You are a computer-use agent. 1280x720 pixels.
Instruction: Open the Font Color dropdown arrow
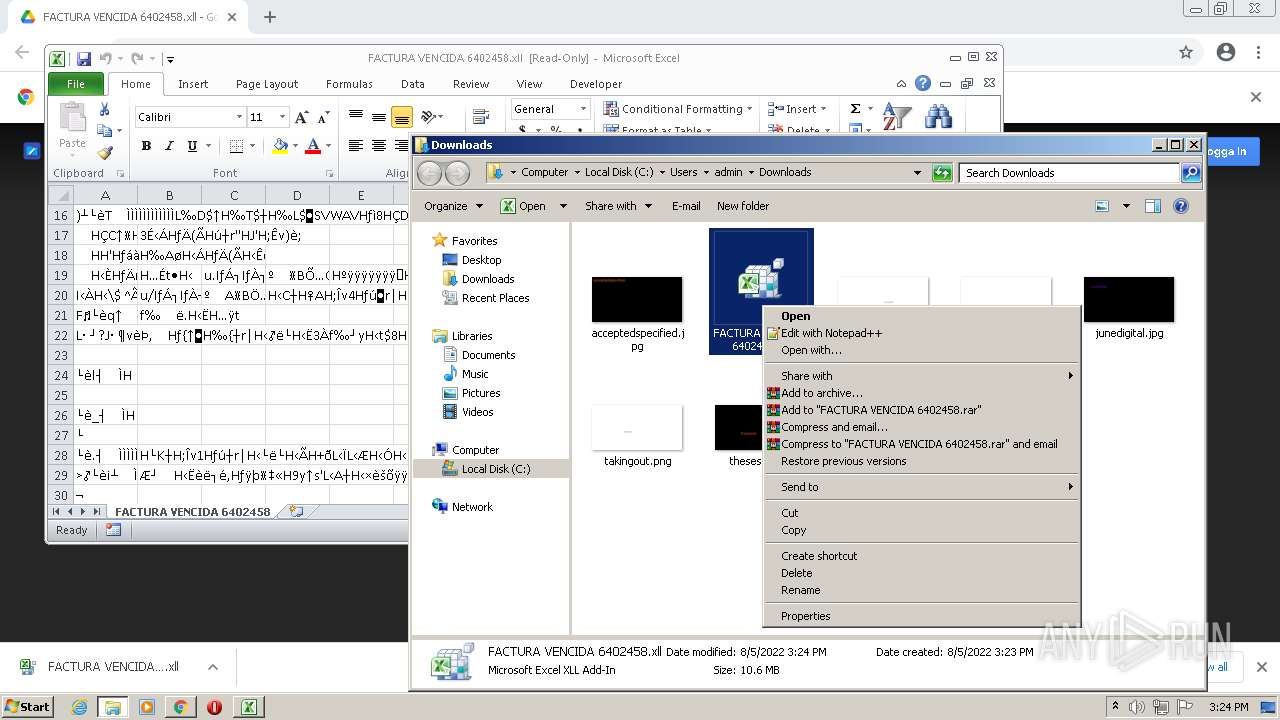[328, 146]
